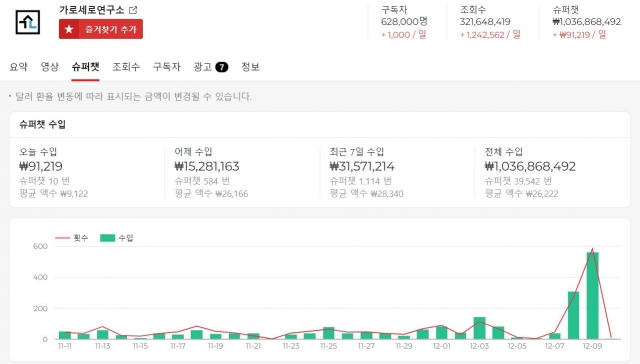Click the tallest bar at 12-09

click(x=592, y=295)
